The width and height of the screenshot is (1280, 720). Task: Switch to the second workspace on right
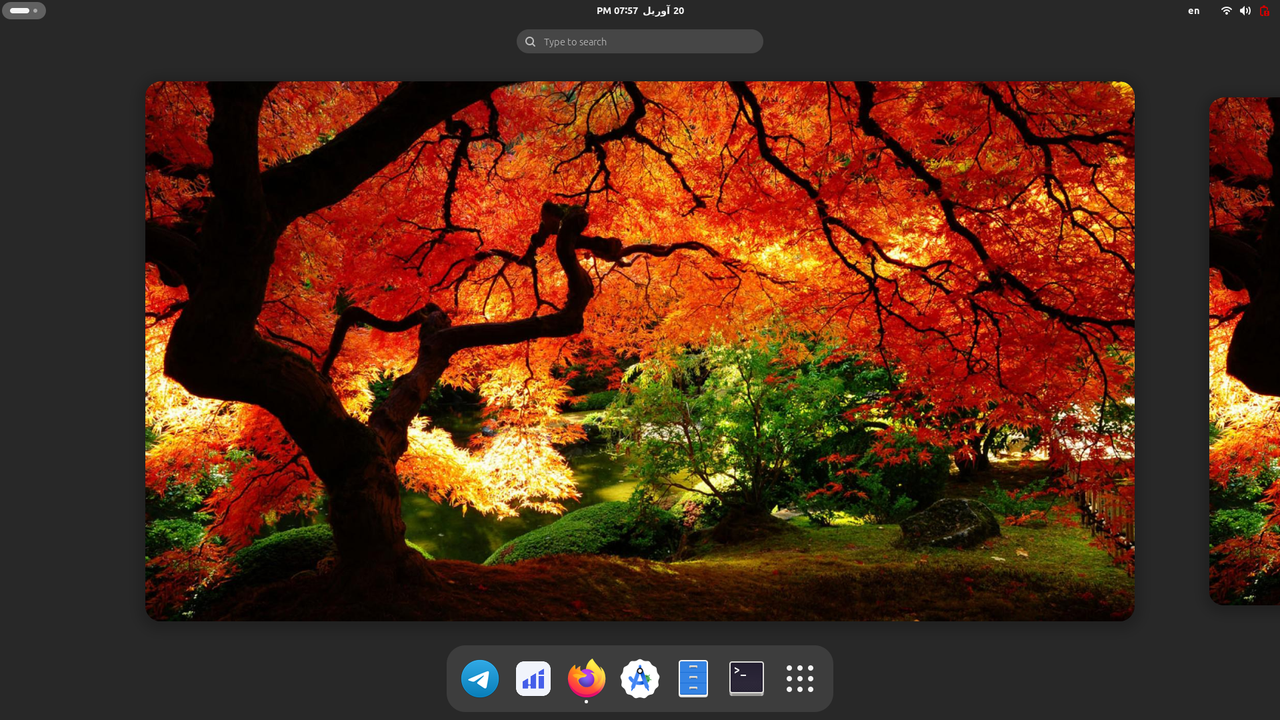coord(1244,351)
